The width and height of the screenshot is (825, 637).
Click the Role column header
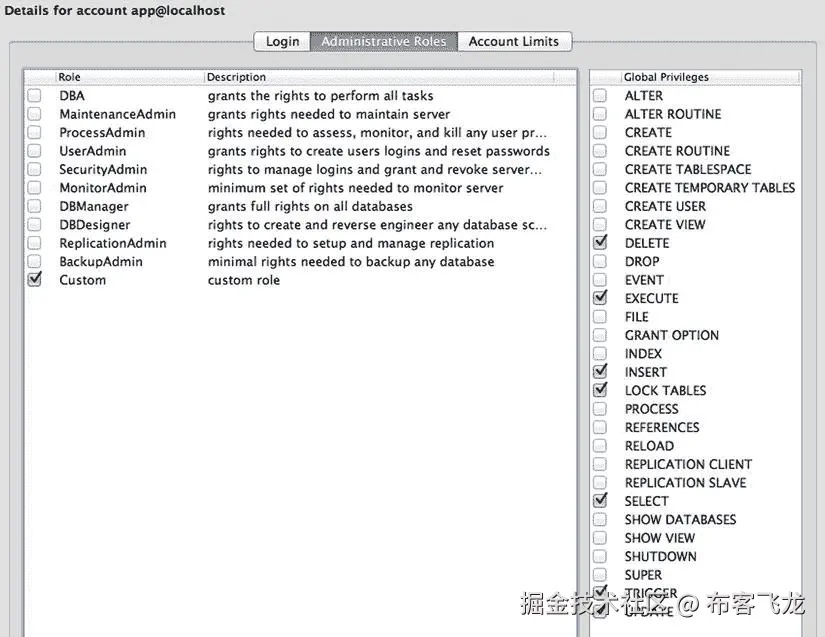pos(130,77)
